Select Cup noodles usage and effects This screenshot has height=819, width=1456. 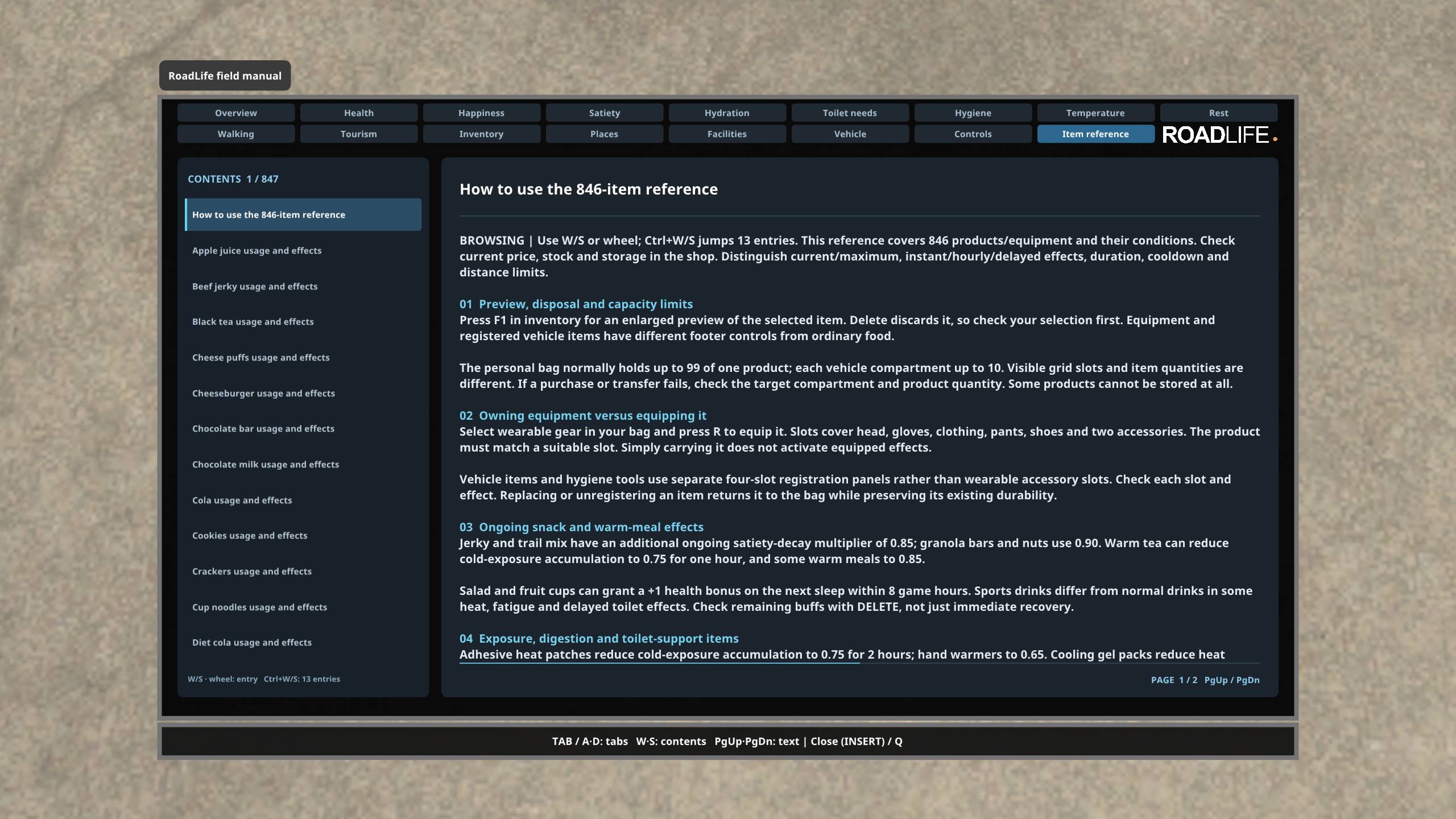[303, 607]
